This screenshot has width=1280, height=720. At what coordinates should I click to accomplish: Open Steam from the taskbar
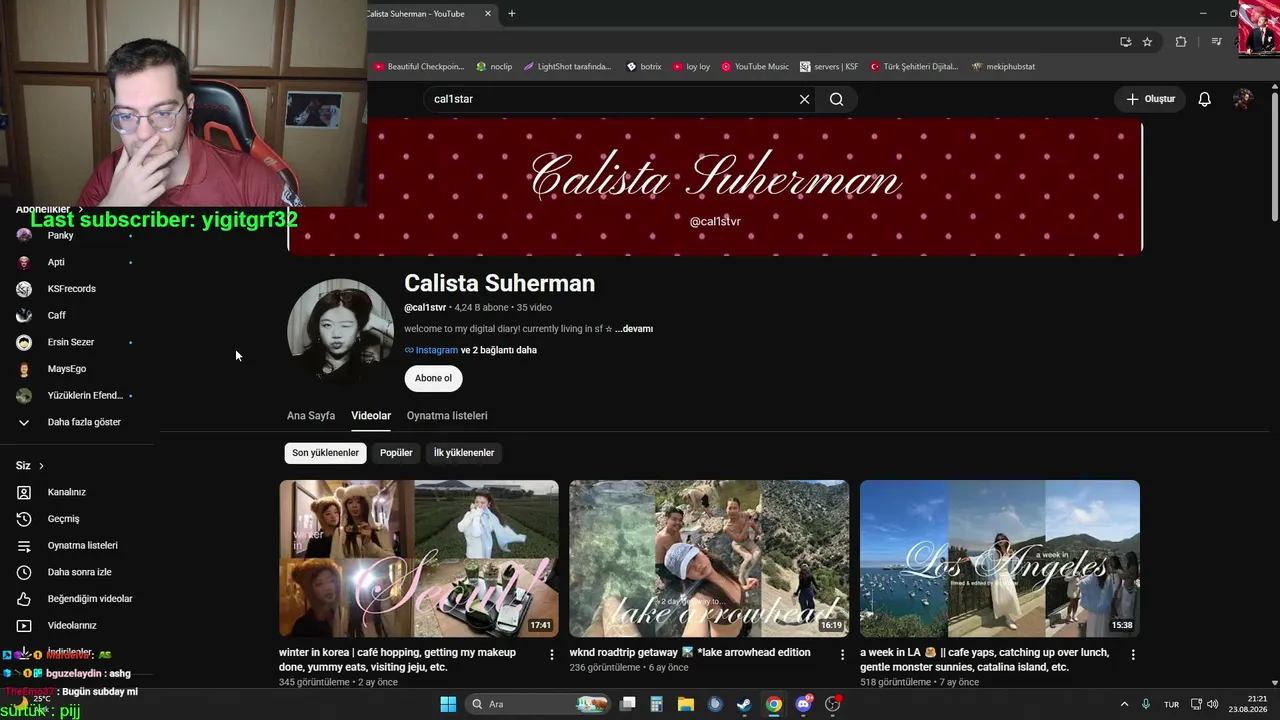[x=744, y=704]
